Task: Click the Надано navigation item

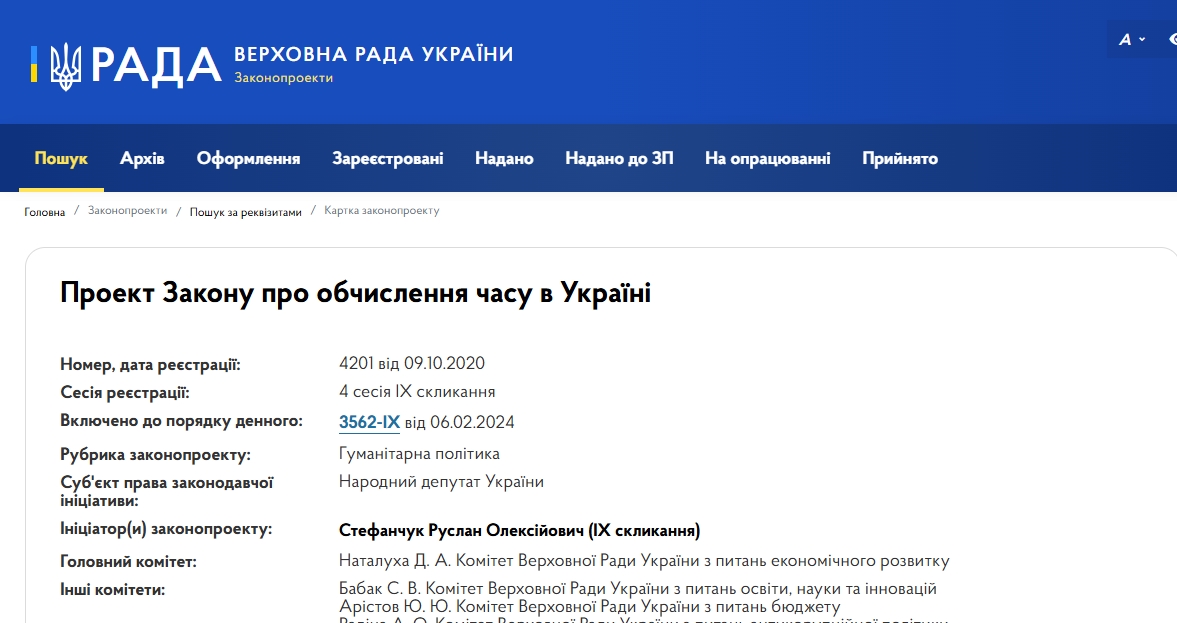Action: point(504,158)
